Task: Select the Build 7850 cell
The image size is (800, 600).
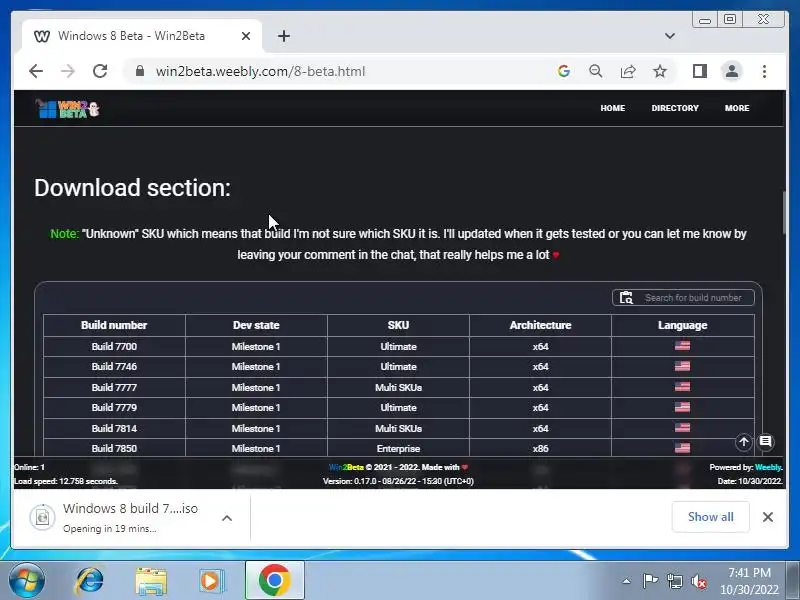Action: click(114, 448)
